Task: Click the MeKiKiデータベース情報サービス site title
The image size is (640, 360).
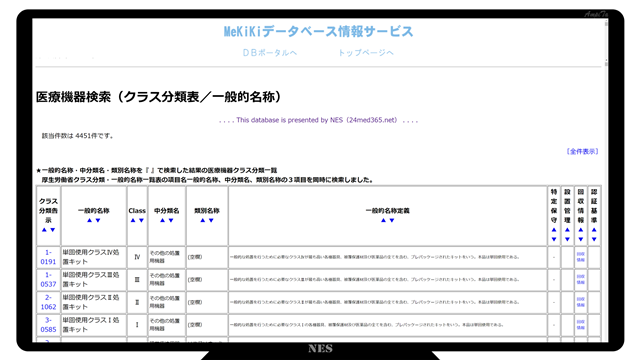Action: (x=318, y=31)
